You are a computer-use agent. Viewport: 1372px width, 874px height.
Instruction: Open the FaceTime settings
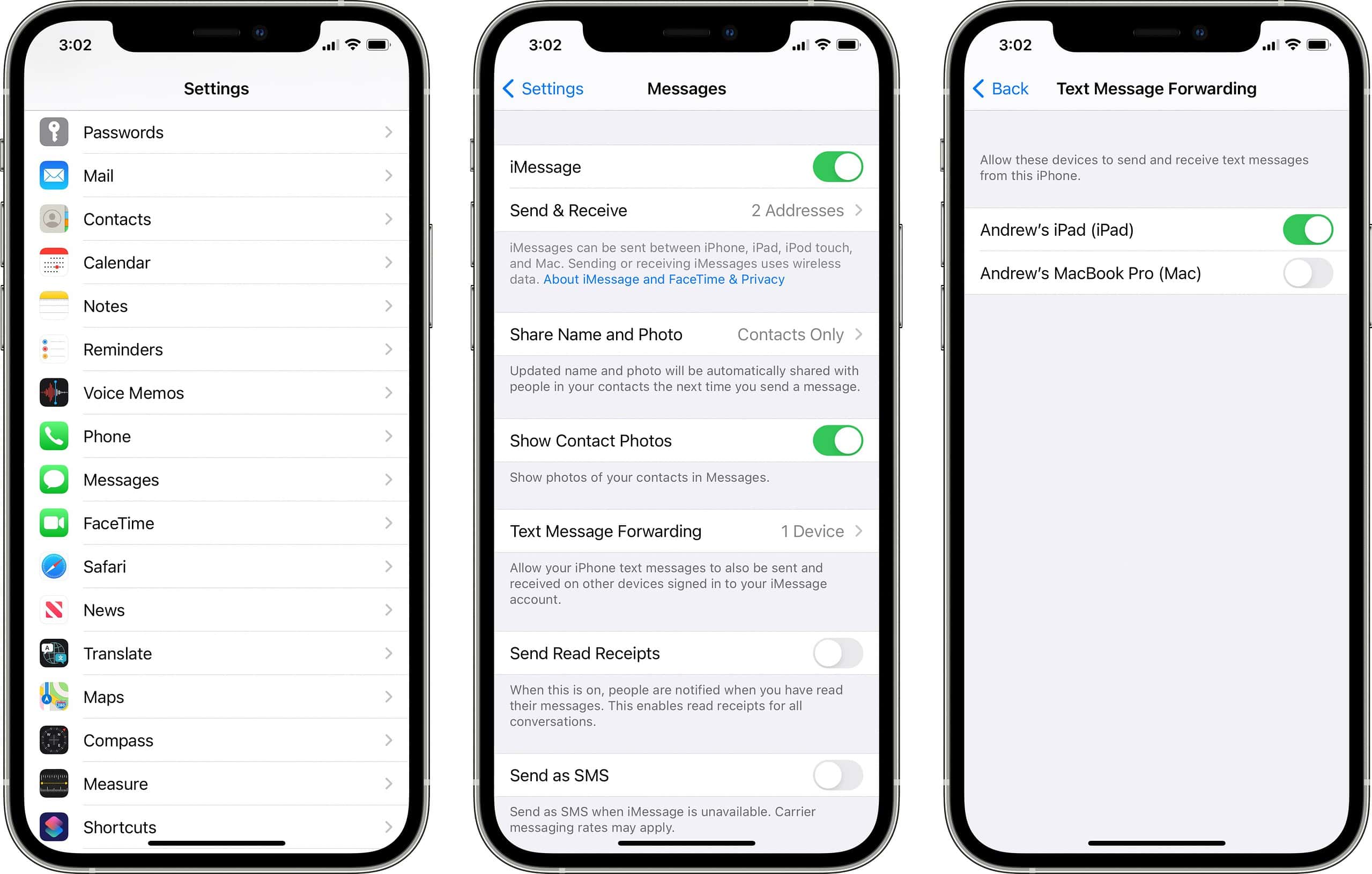(x=216, y=525)
